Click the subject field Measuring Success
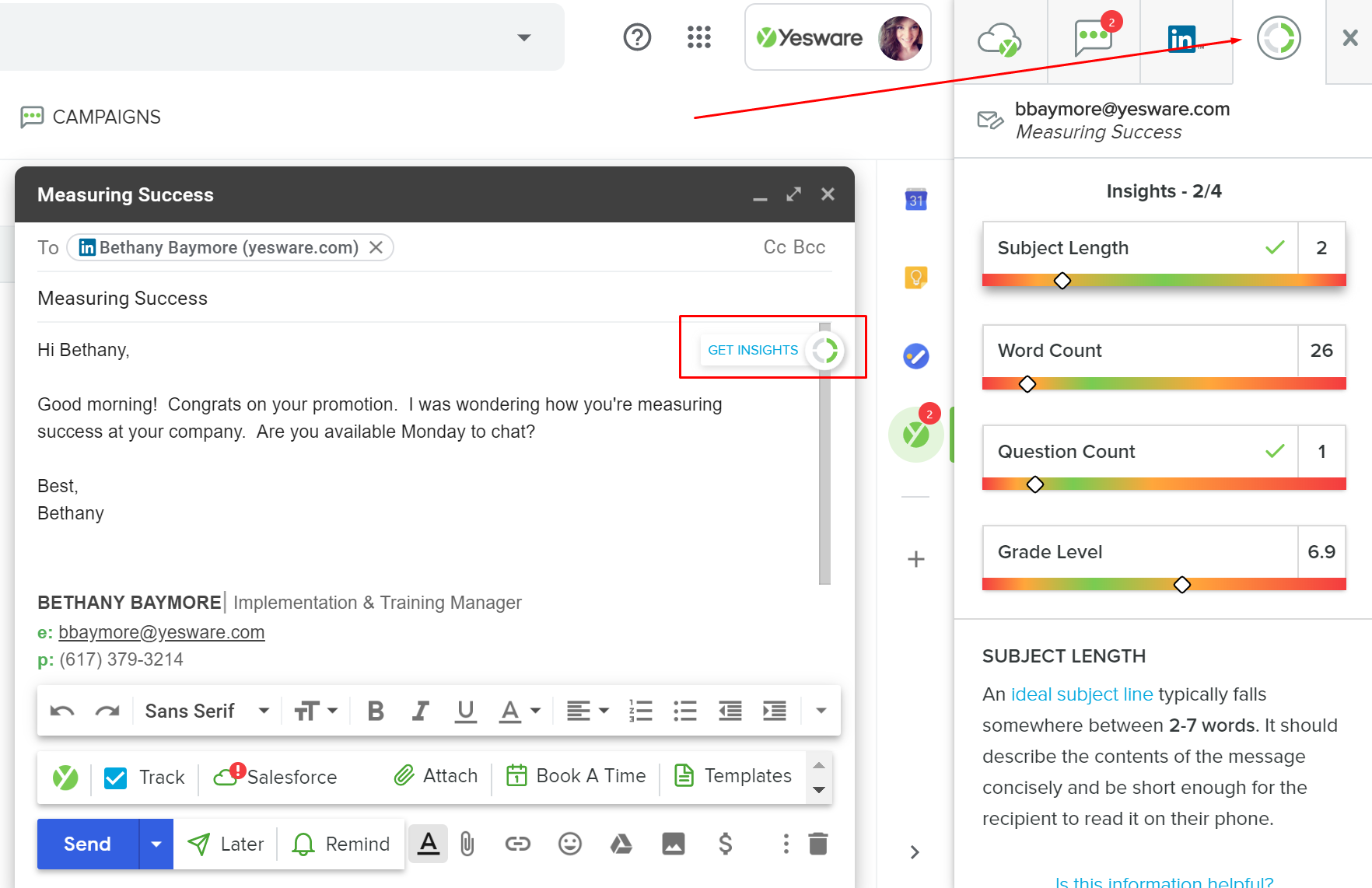 [x=434, y=299]
